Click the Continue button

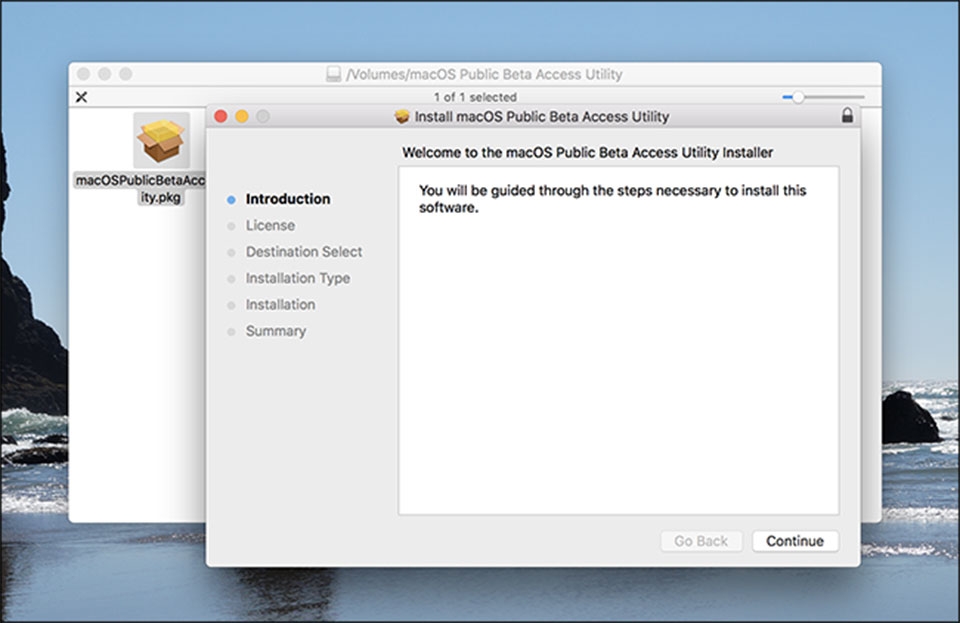(795, 541)
